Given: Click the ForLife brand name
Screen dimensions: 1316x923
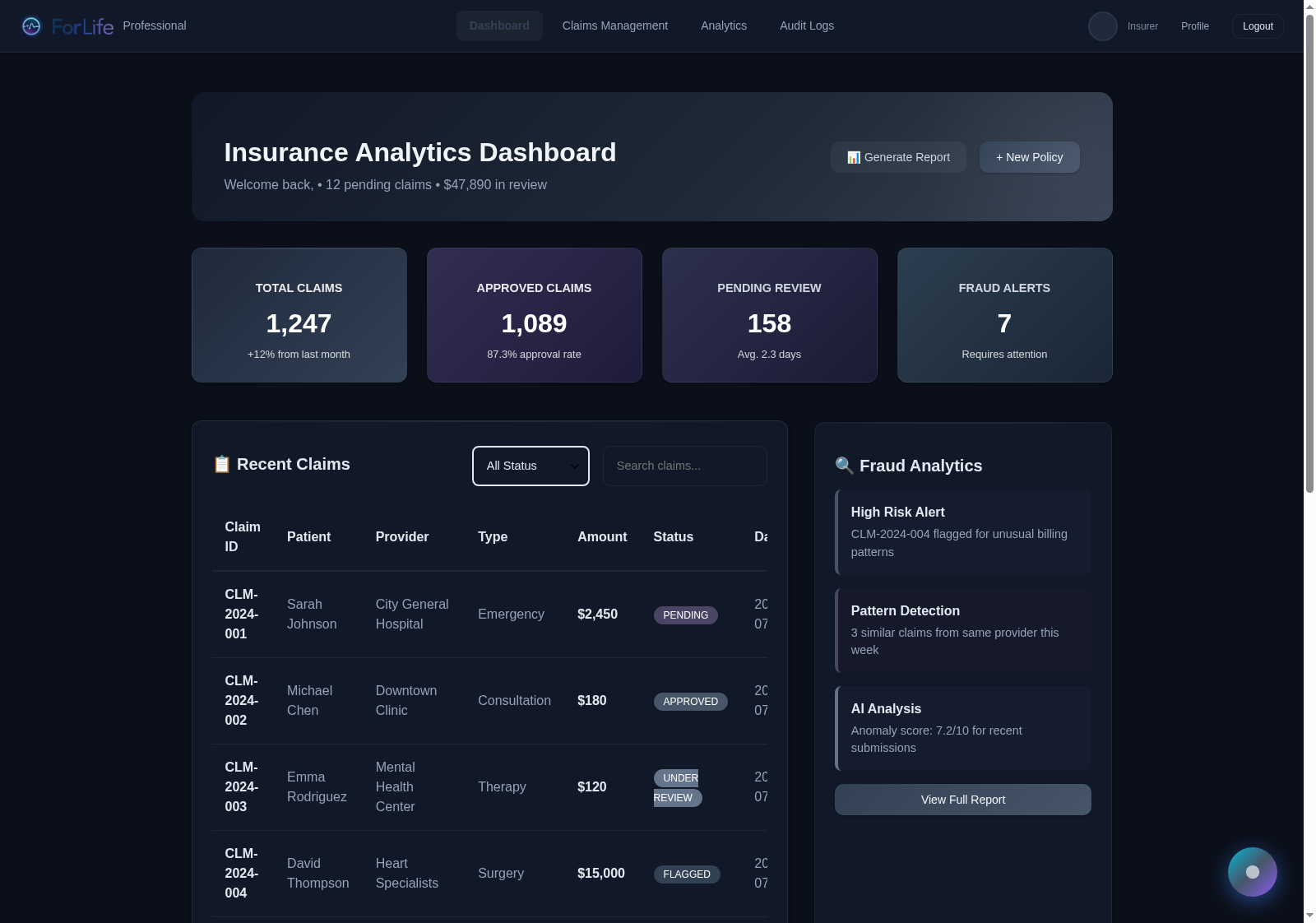Looking at the screenshot, I should (82, 27).
